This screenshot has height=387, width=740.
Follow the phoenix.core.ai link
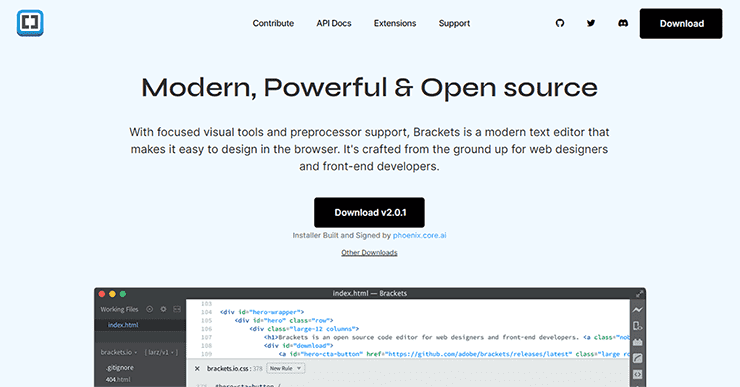coord(420,235)
